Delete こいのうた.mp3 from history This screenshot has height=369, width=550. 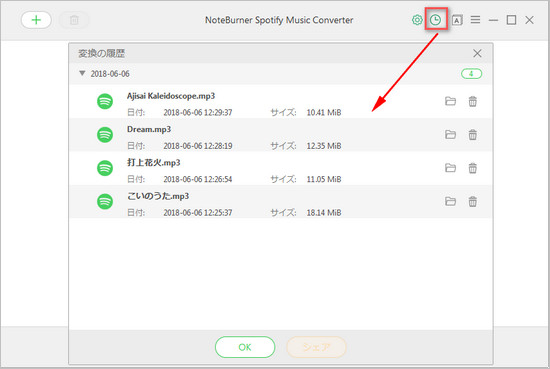472,201
